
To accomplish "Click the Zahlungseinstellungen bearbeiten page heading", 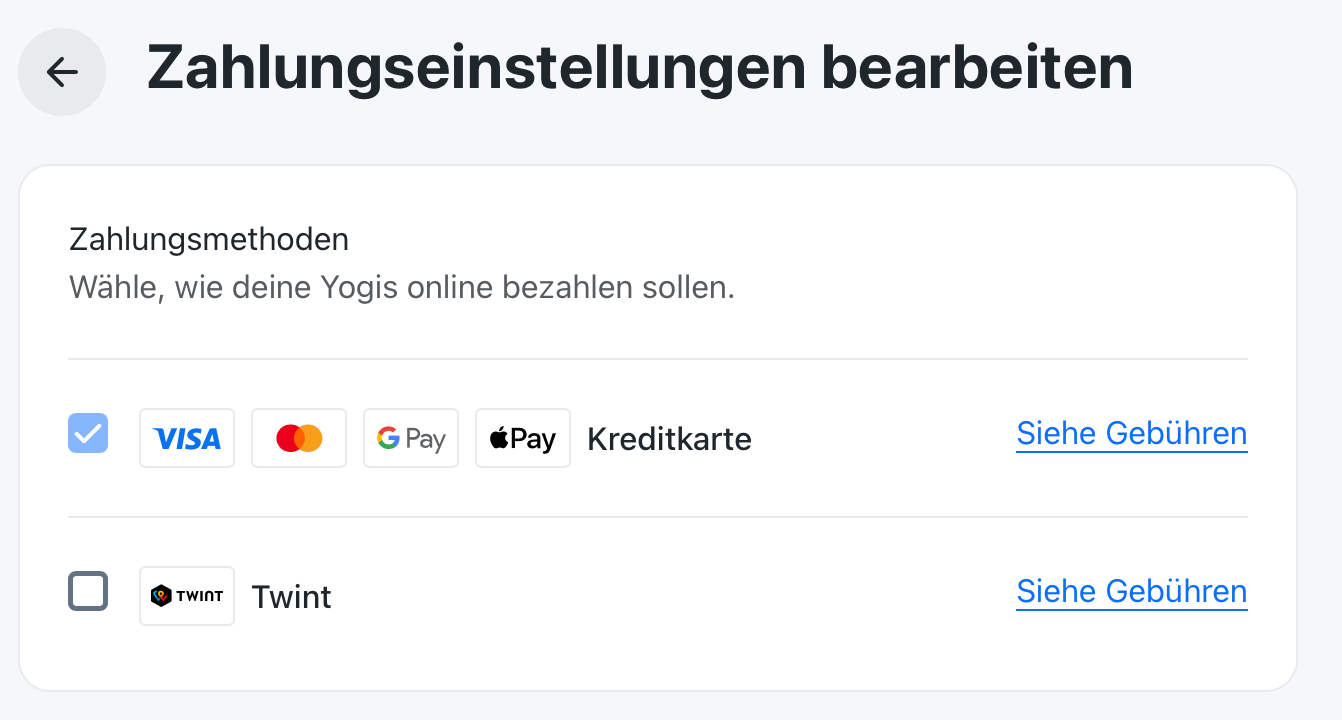I will pos(640,70).
